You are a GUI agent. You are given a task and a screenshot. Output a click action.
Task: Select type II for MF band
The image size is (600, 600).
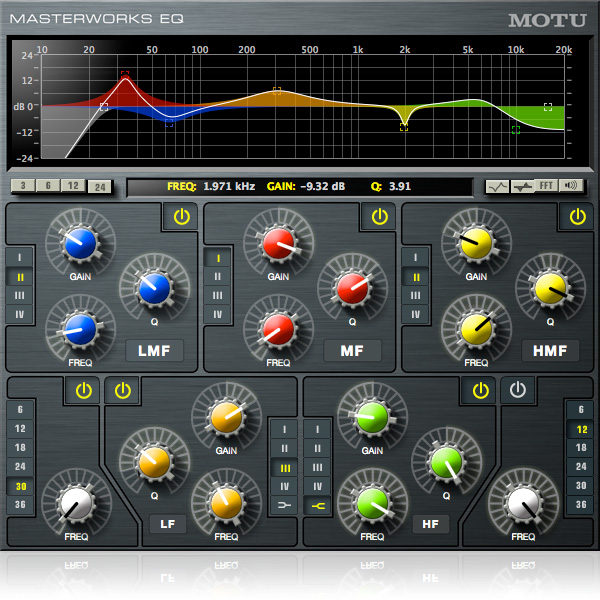(218, 276)
